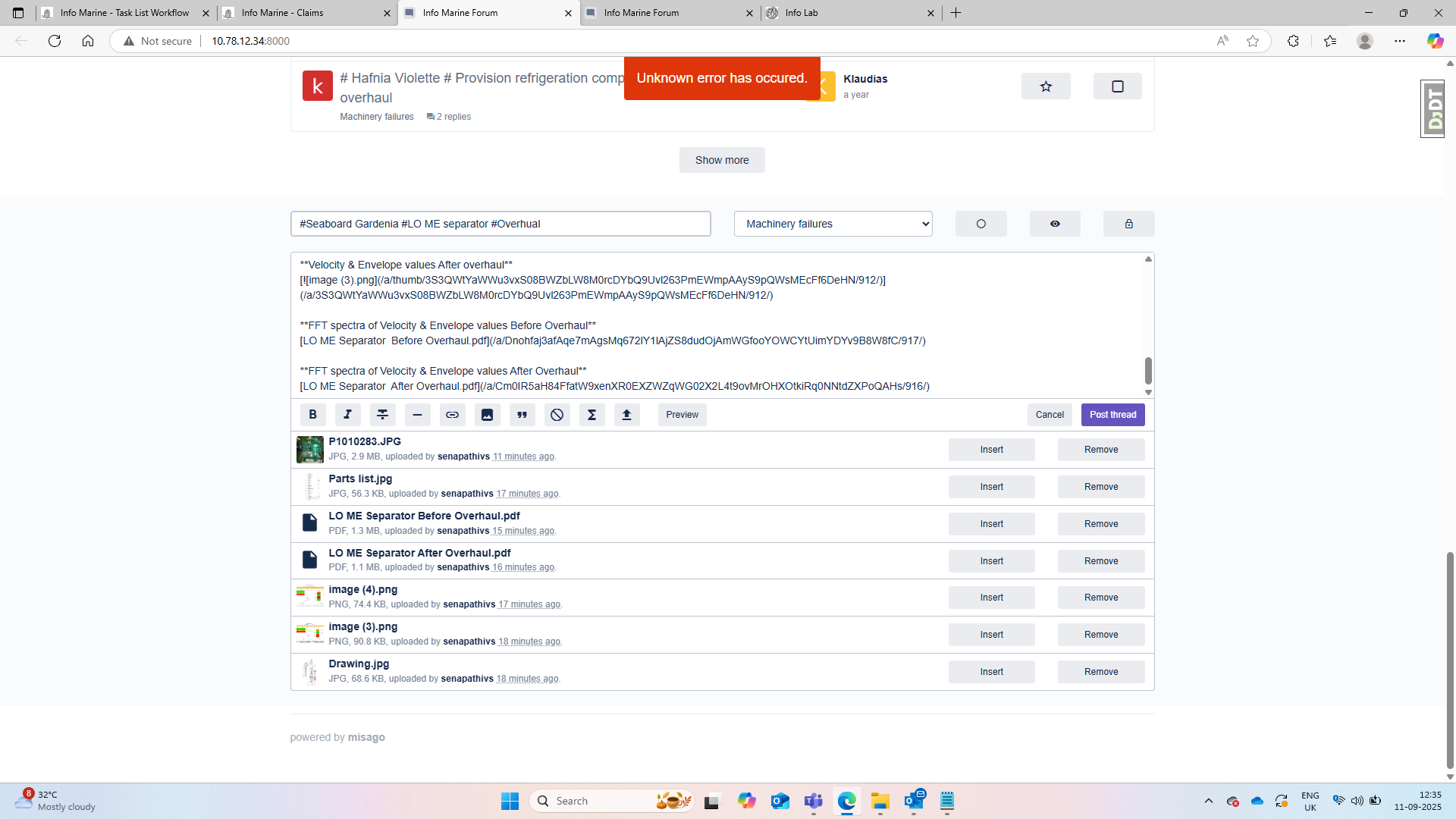Screen dimensions: 1456x819
Task: Click the Post thread button
Action: click(1112, 415)
